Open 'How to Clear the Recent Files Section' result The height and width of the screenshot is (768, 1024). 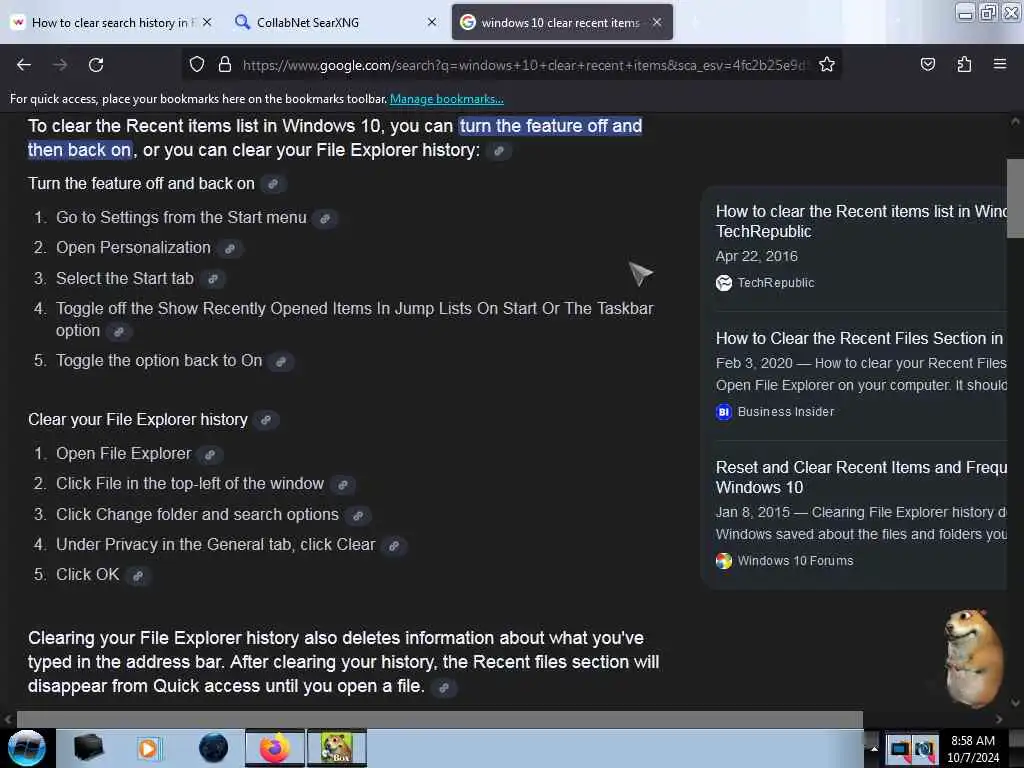point(861,338)
